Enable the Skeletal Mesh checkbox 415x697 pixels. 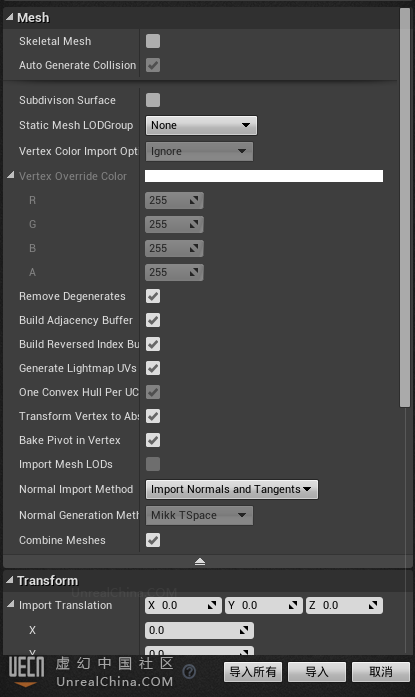tap(153, 41)
